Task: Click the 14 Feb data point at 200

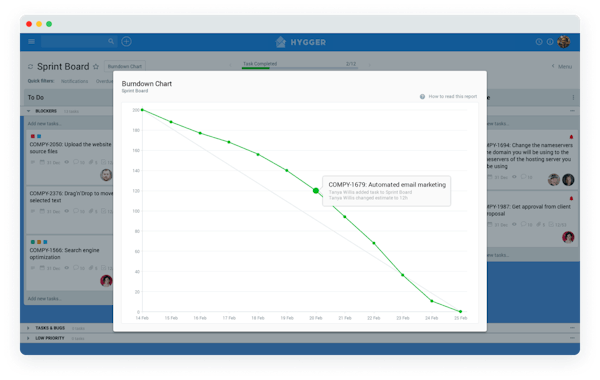Action: point(142,110)
